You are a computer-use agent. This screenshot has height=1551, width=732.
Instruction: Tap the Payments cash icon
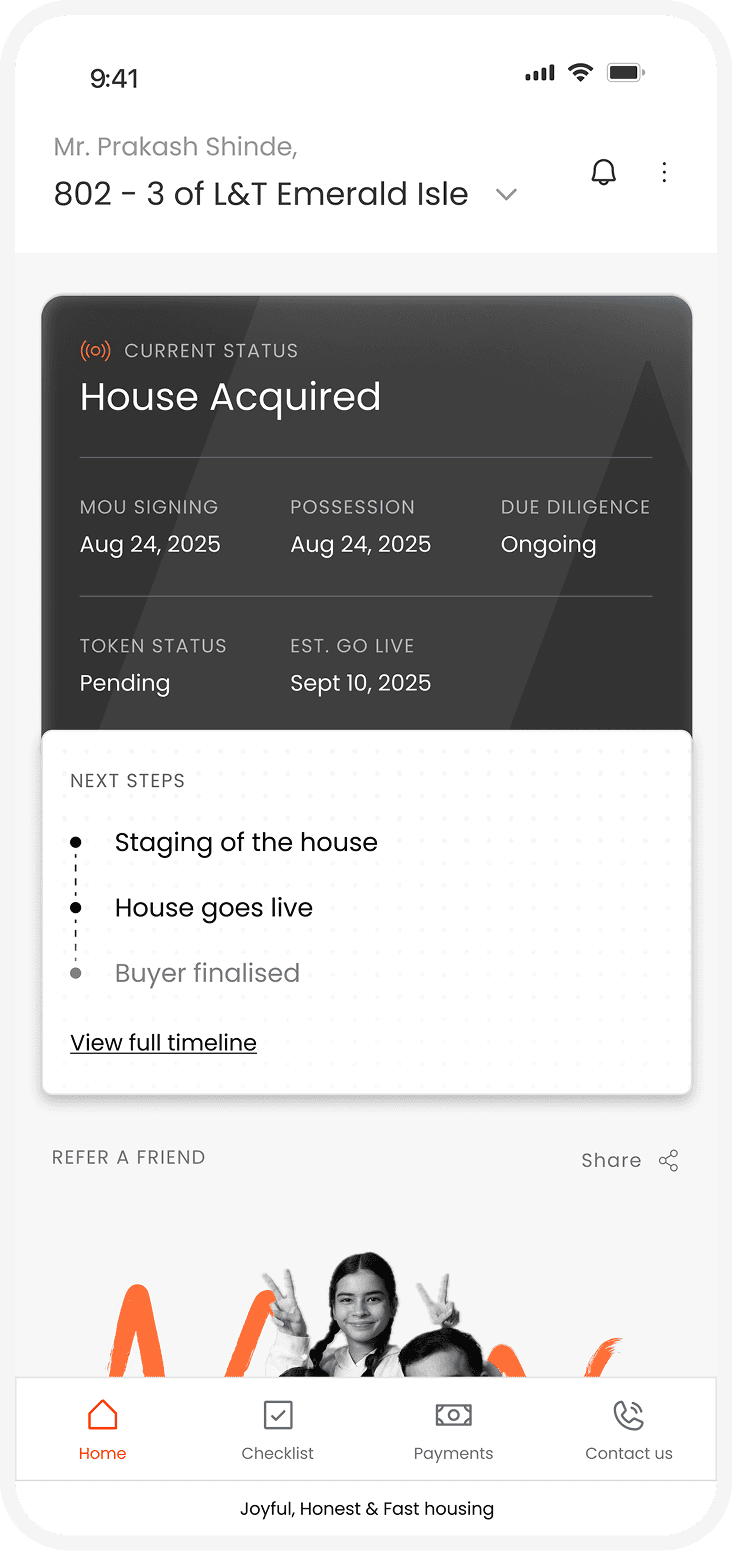click(x=453, y=1415)
